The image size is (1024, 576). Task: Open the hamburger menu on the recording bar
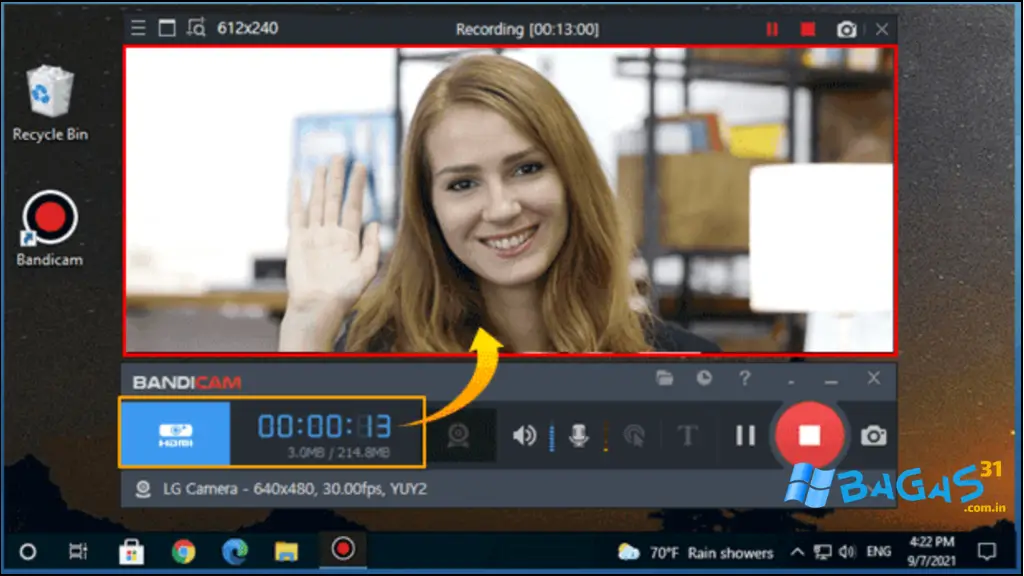[137, 28]
